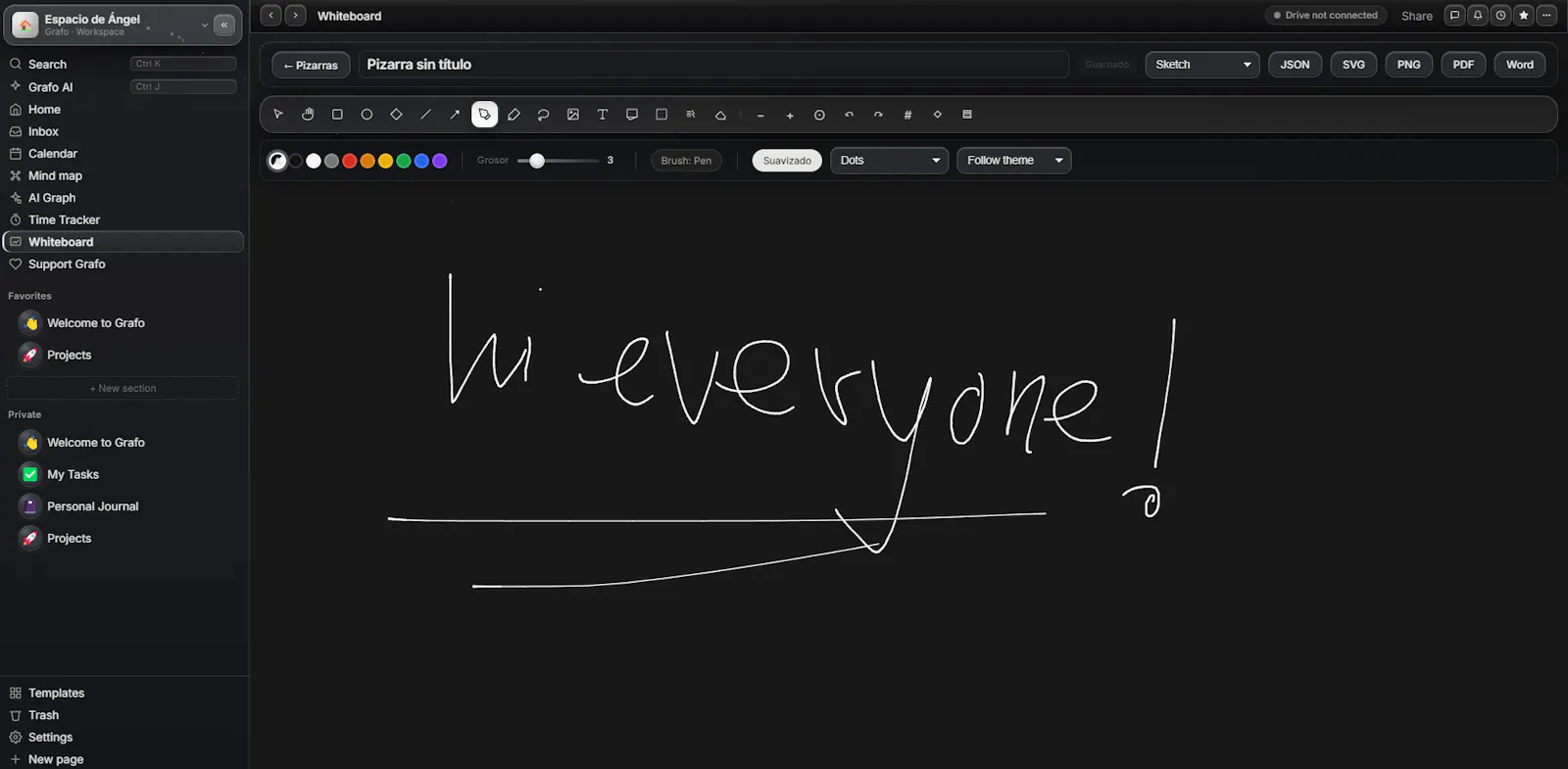The image size is (1568, 769).
Task: Open the layers list icon in toolbar
Action: click(967, 115)
